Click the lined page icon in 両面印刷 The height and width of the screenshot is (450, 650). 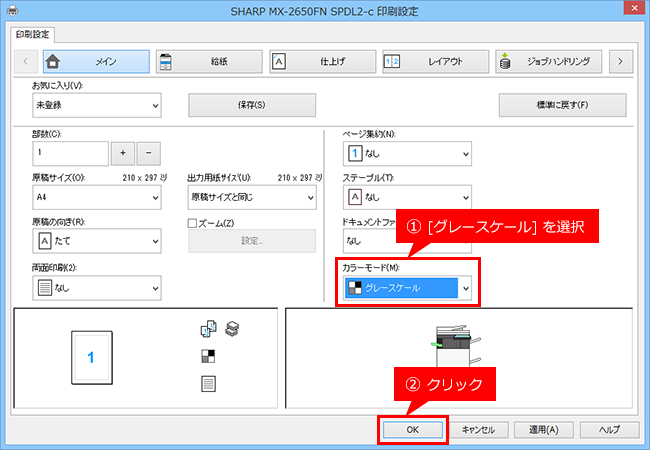coord(45,288)
